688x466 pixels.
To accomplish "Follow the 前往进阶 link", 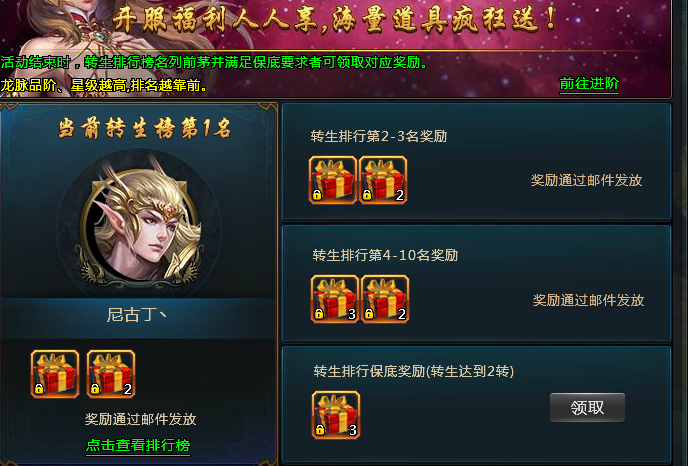I will pyautogui.click(x=589, y=83).
